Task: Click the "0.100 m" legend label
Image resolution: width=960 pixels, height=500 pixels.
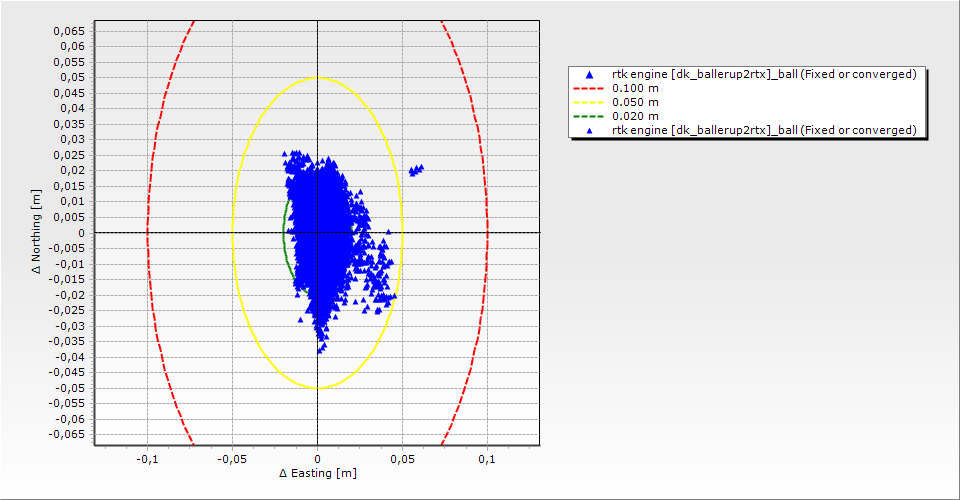Action: click(x=636, y=88)
